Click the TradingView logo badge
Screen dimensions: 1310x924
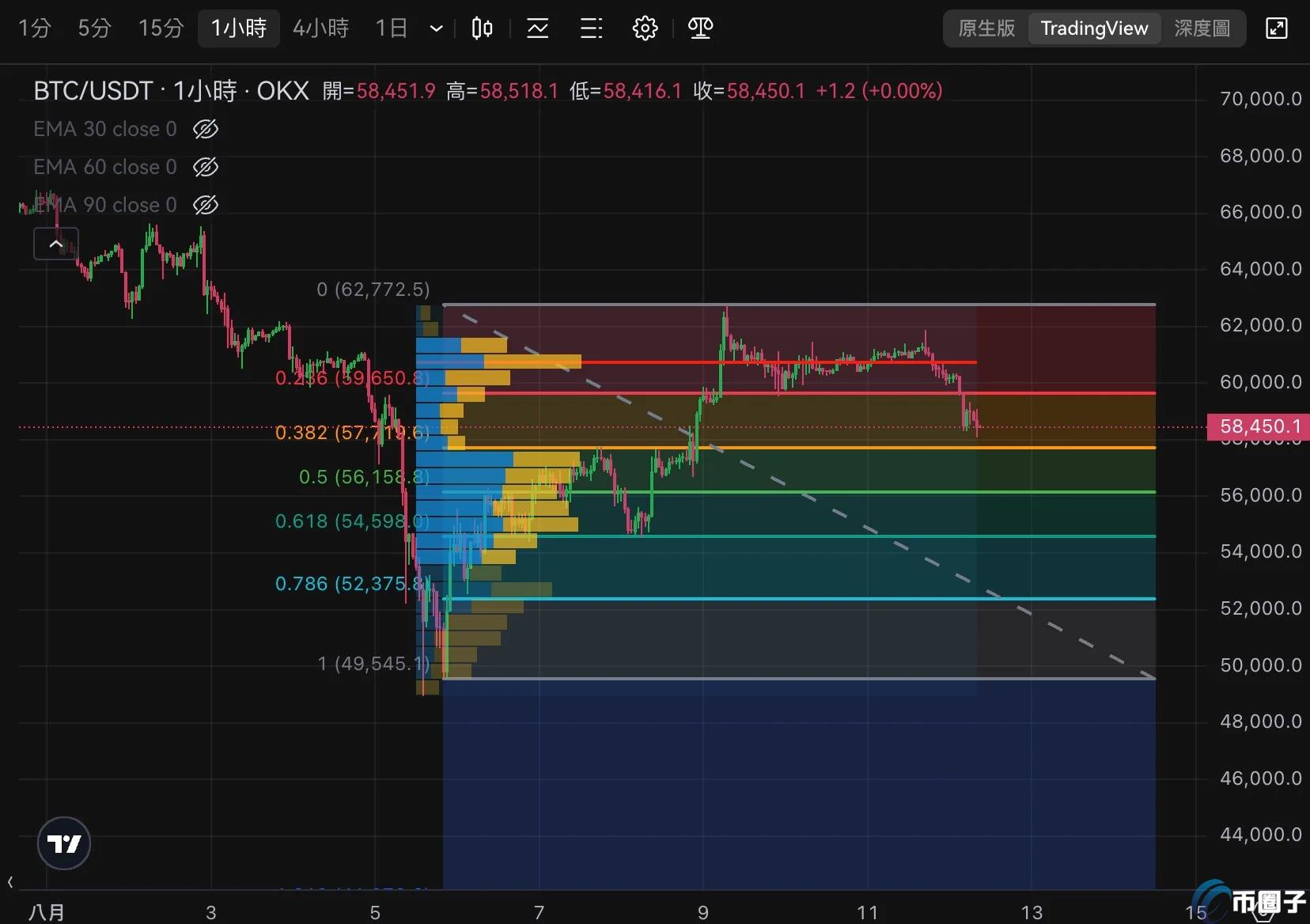(64, 843)
